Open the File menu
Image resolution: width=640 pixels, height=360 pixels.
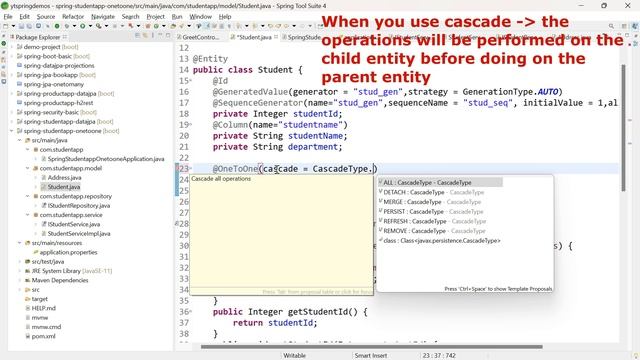click(8, 16)
